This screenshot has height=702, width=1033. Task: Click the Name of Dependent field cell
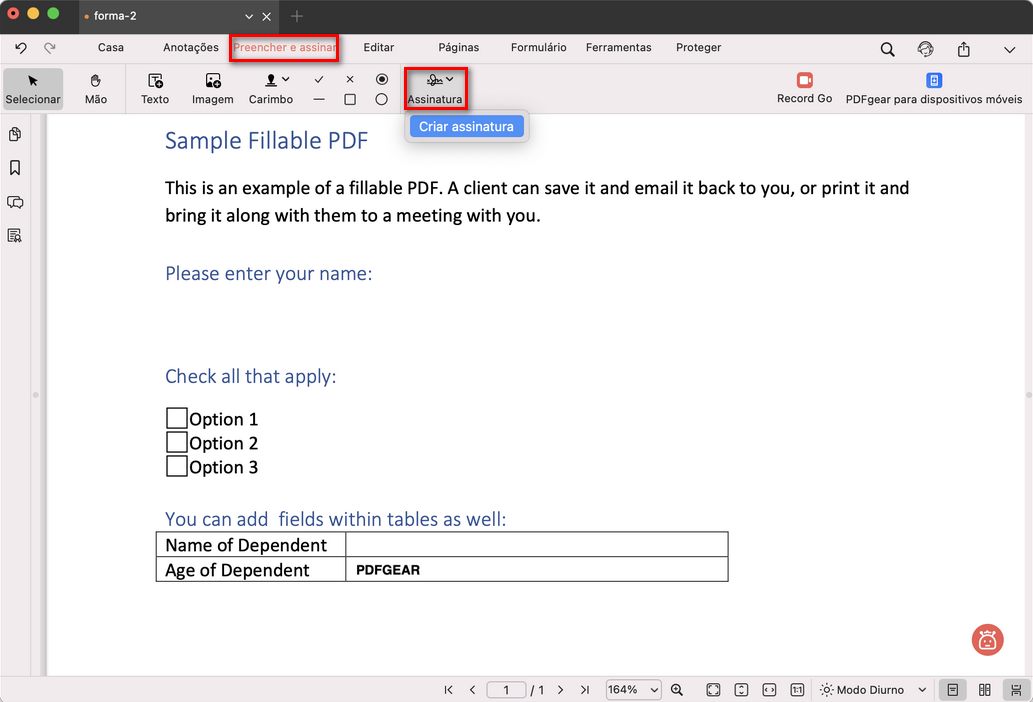tap(537, 545)
